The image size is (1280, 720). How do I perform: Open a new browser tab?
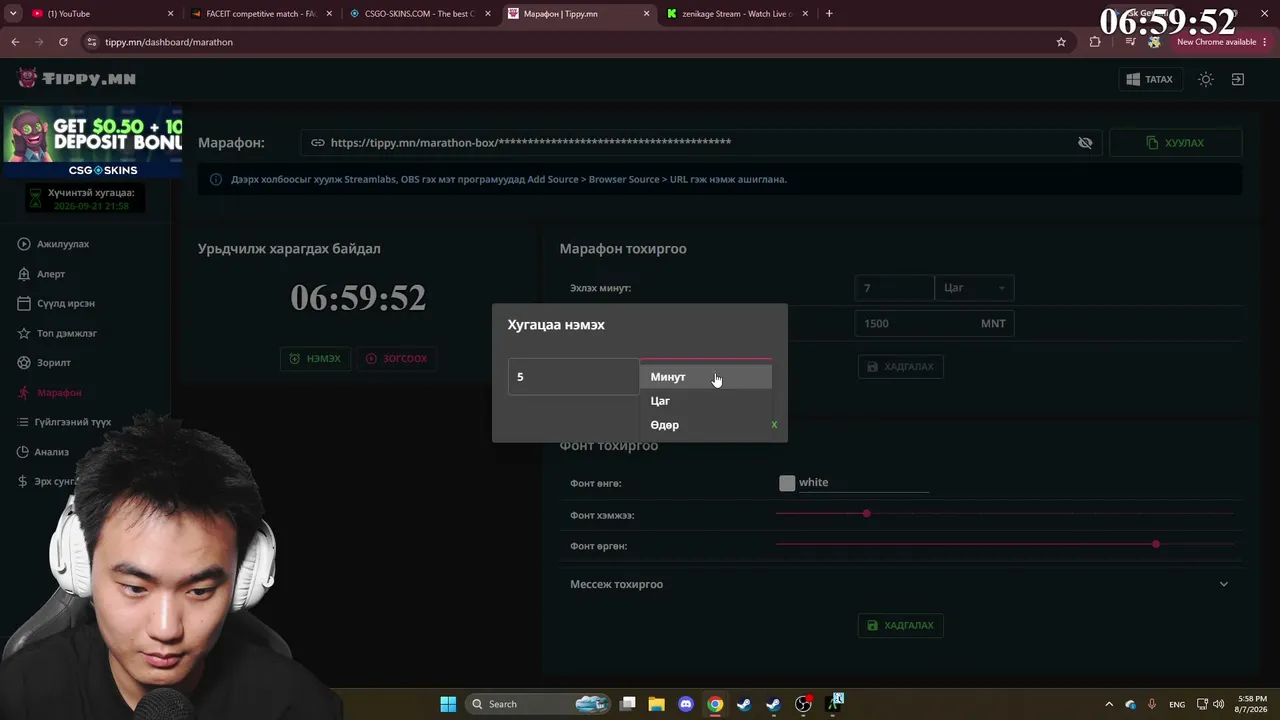(x=829, y=14)
